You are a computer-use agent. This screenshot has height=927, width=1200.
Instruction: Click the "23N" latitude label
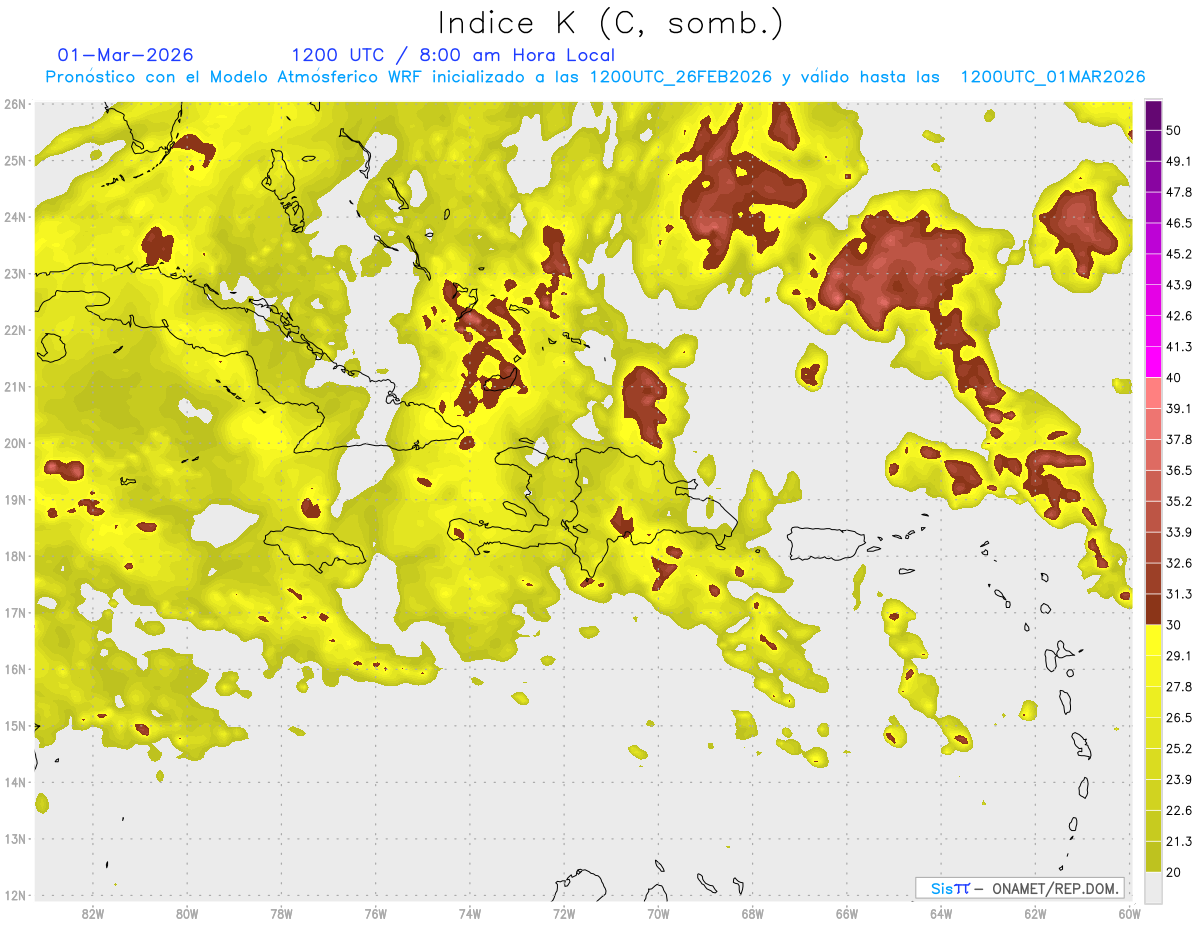[x=14, y=273]
